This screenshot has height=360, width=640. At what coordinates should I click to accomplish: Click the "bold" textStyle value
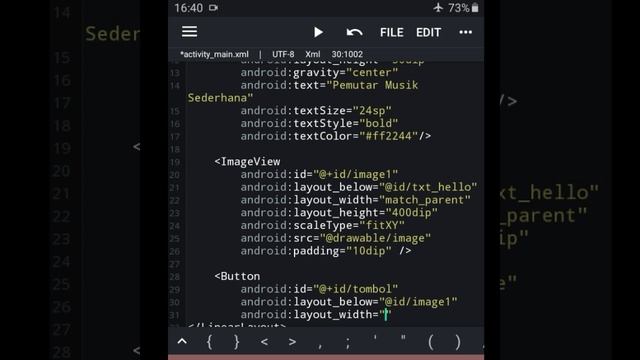[378, 123]
